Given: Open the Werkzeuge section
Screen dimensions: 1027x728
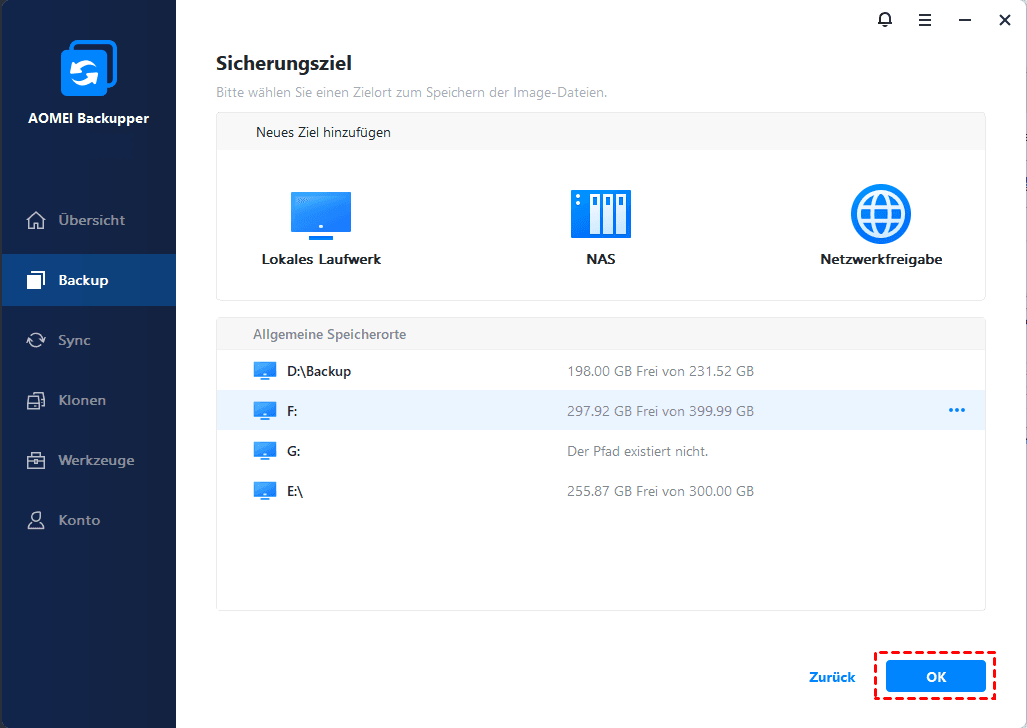Looking at the screenshot, I should 89,461.
